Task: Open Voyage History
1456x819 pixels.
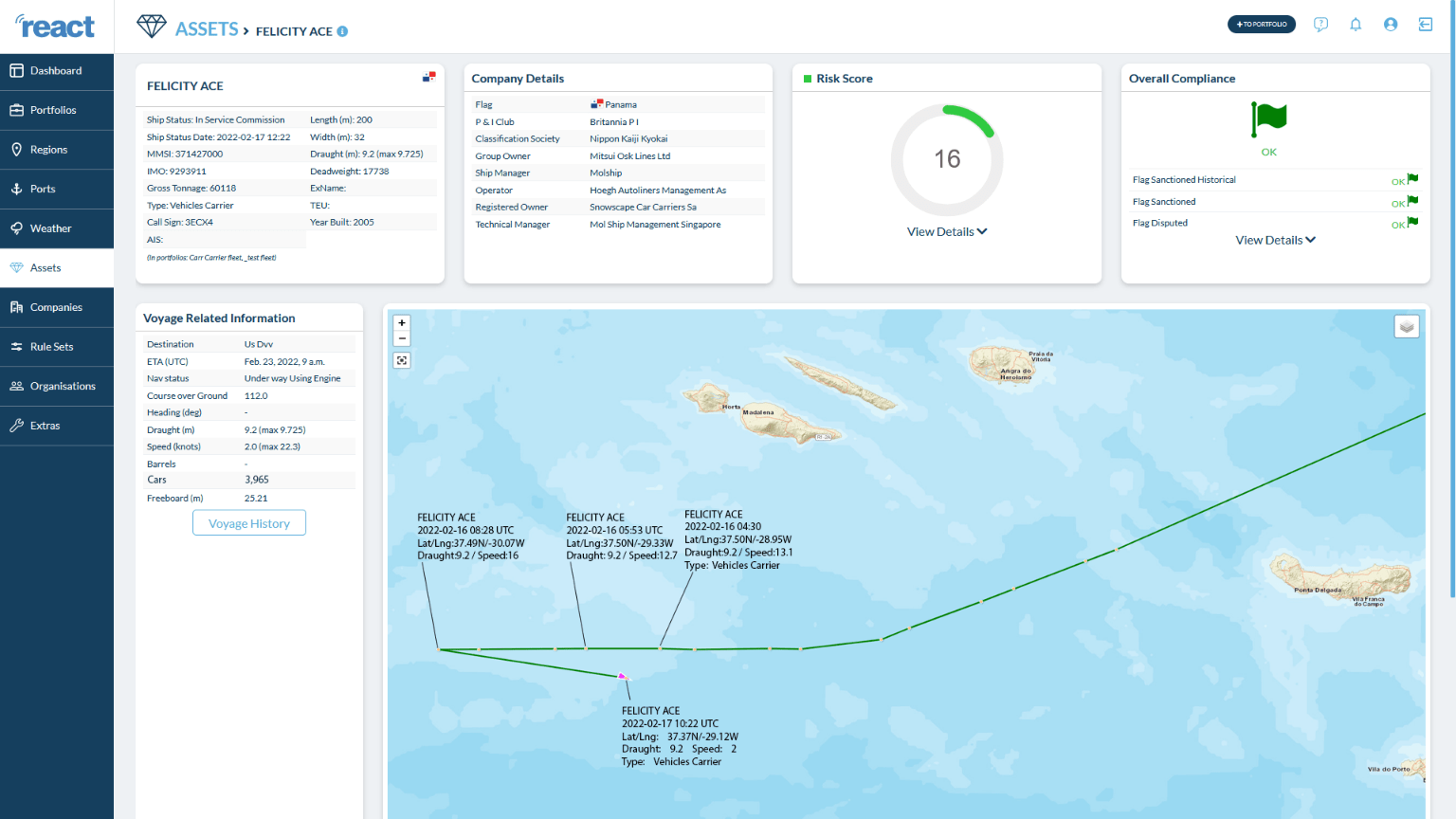Action: pos(249,523)
